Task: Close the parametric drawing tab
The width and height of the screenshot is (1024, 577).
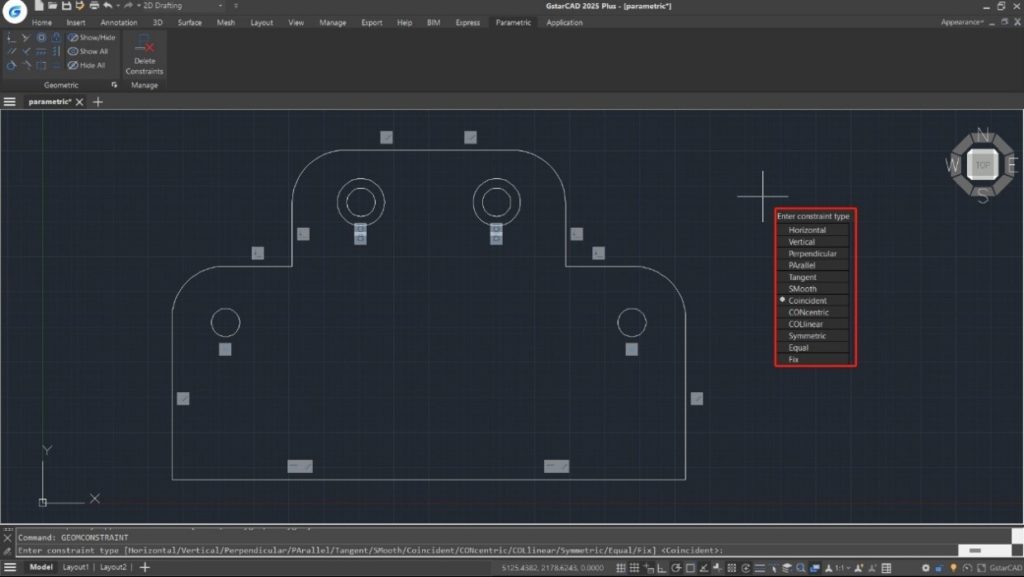Action: (81, 101)
